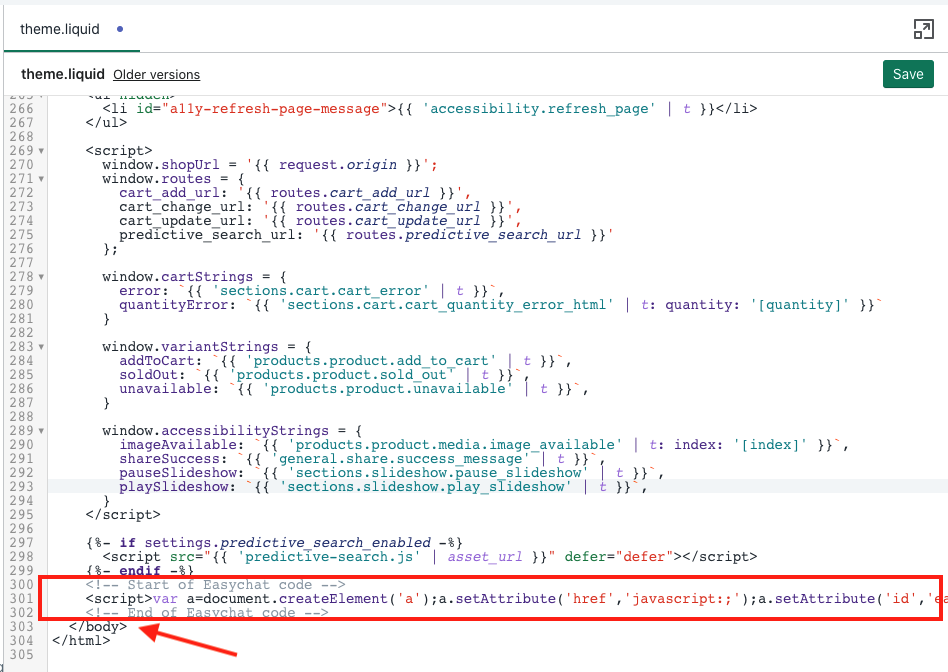Click line number 281 in the gutter
The height and width of the screenshot is (672, 948).
(x=21, y=319)
